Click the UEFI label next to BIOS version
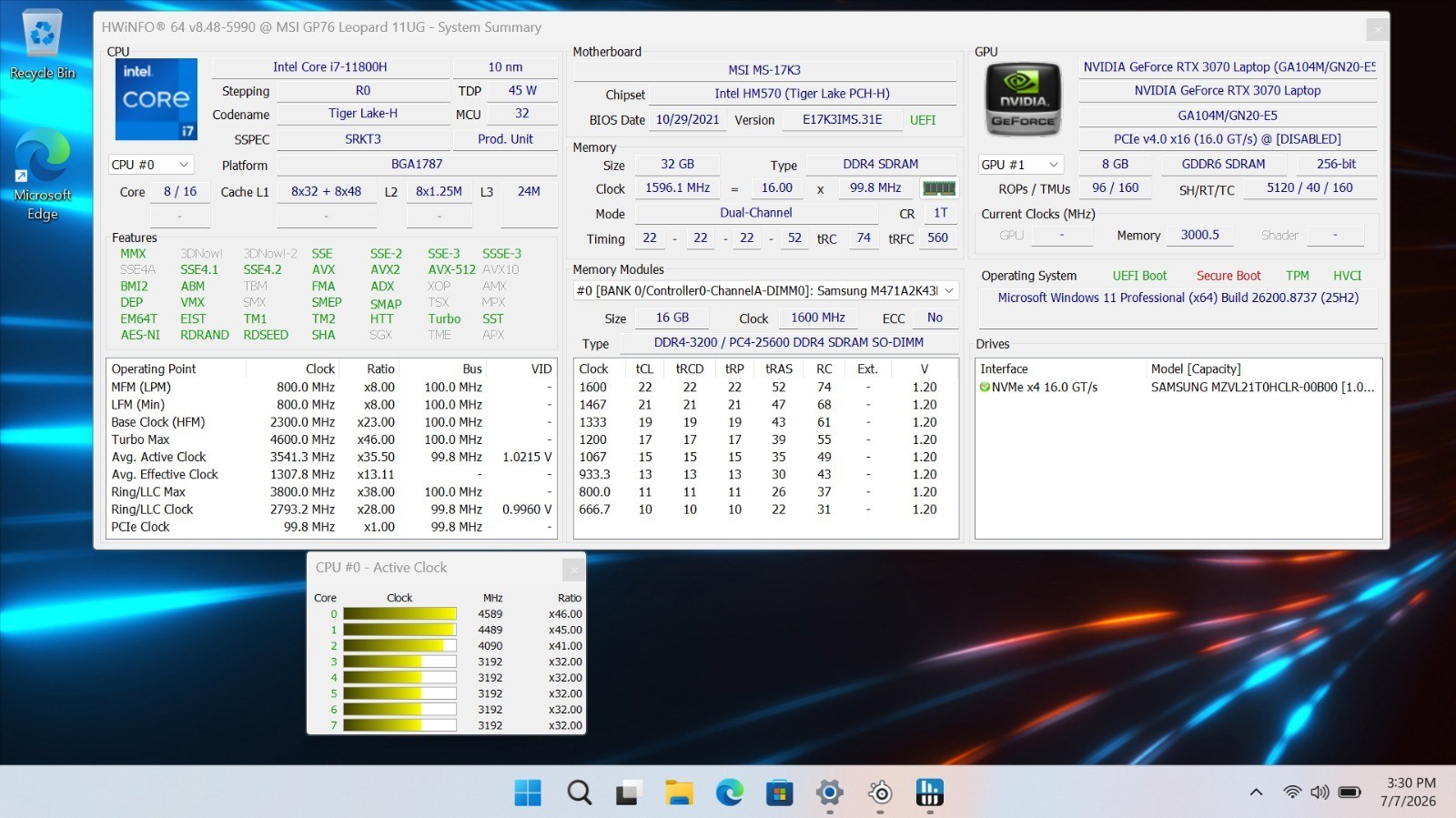The height and width of the screenshot is (818, 1456). pos(923,120)
